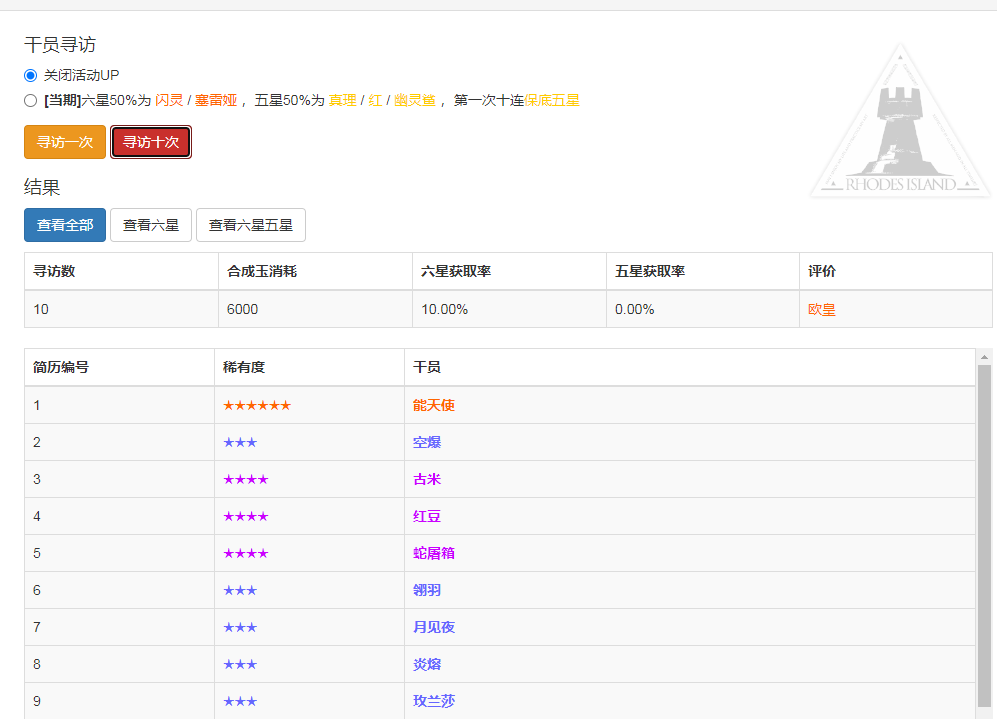Select the 当期 UP banner radio option

(29, 100)
